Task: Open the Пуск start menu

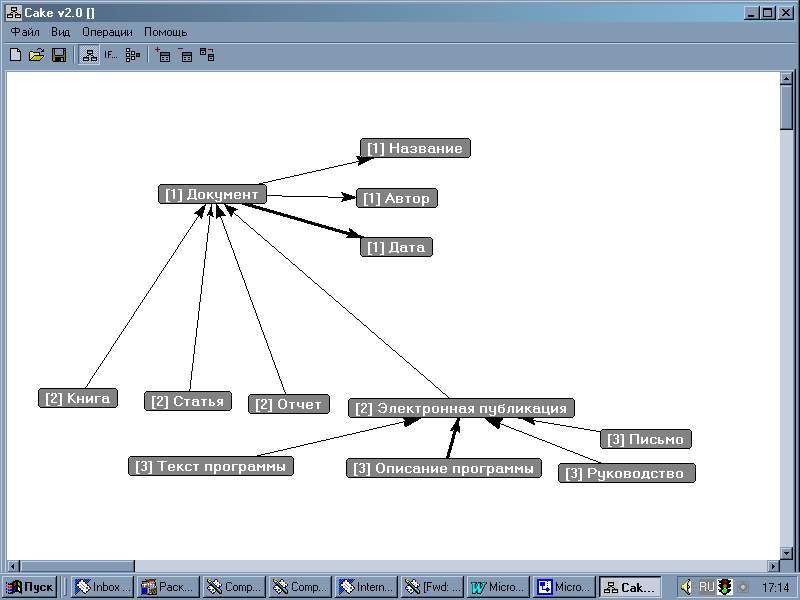Action: pos(30,587)
